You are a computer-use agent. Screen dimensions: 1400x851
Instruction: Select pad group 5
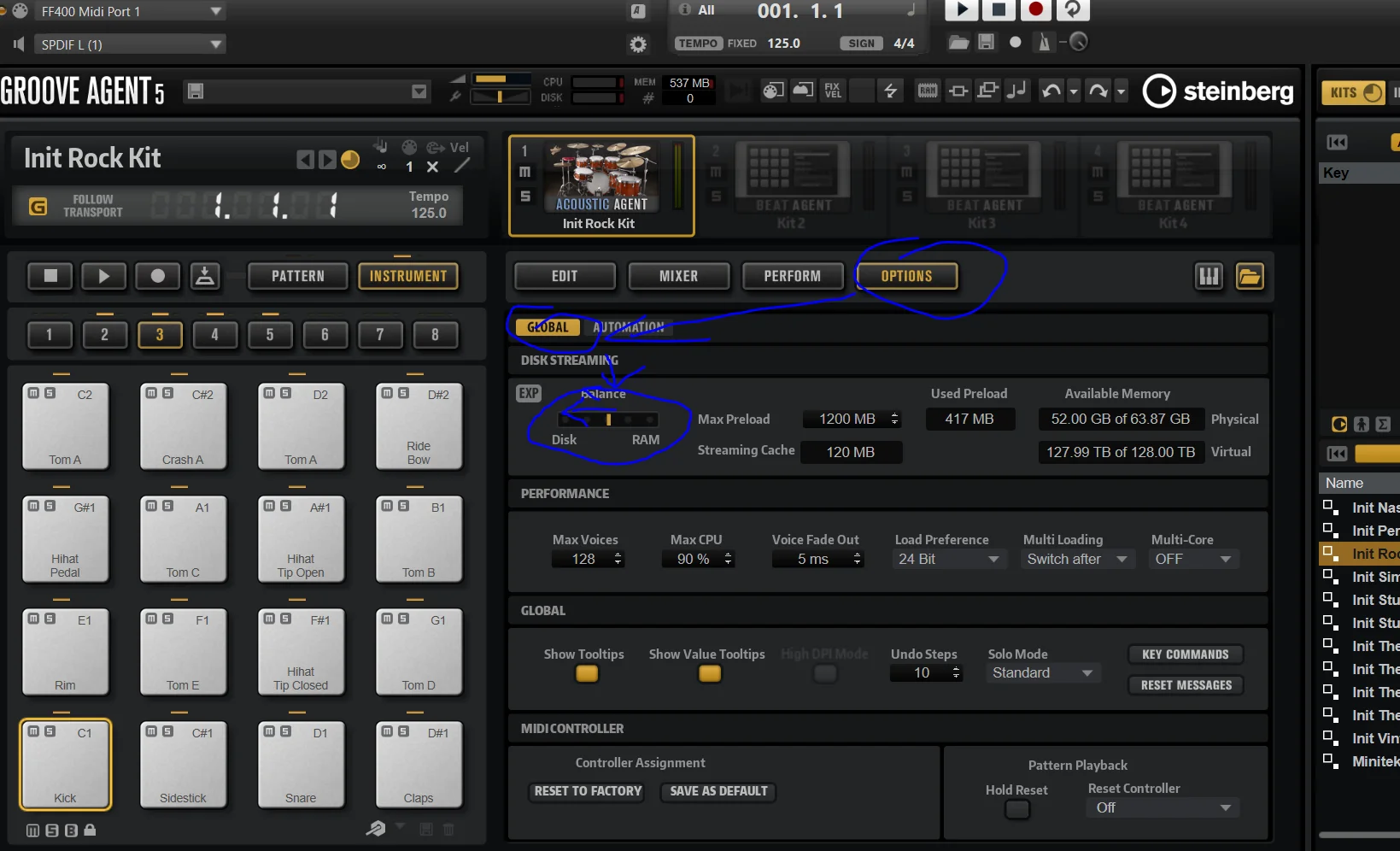pos(270,335)
